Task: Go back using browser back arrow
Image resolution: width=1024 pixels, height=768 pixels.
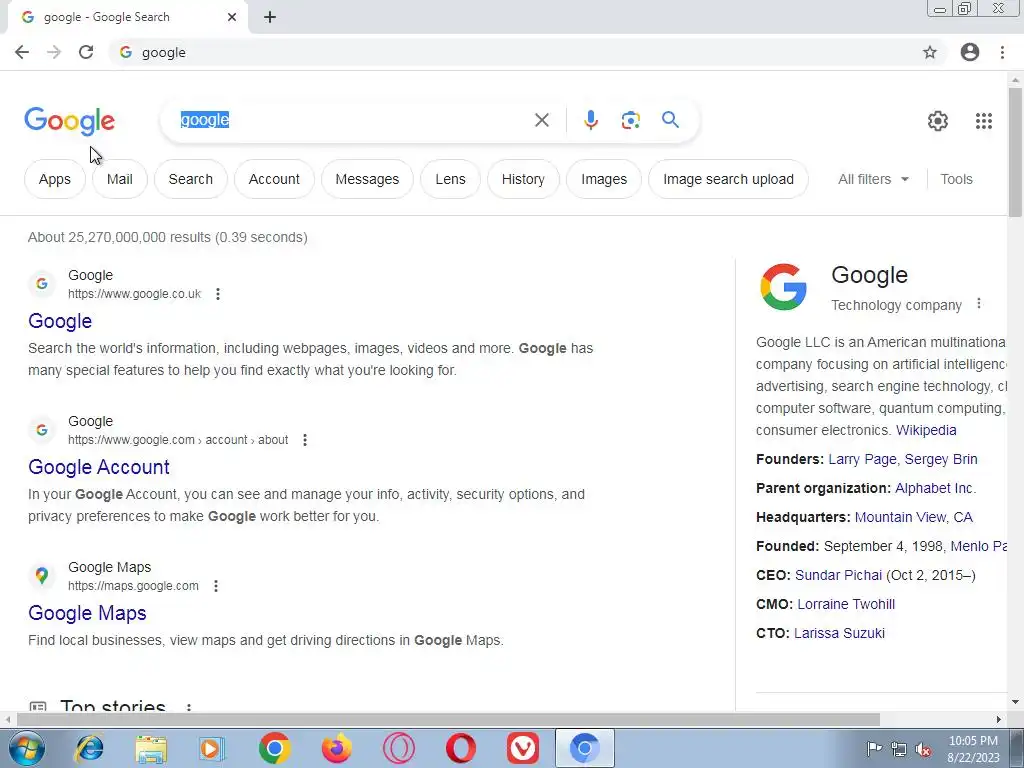Action: pos(22,52)
